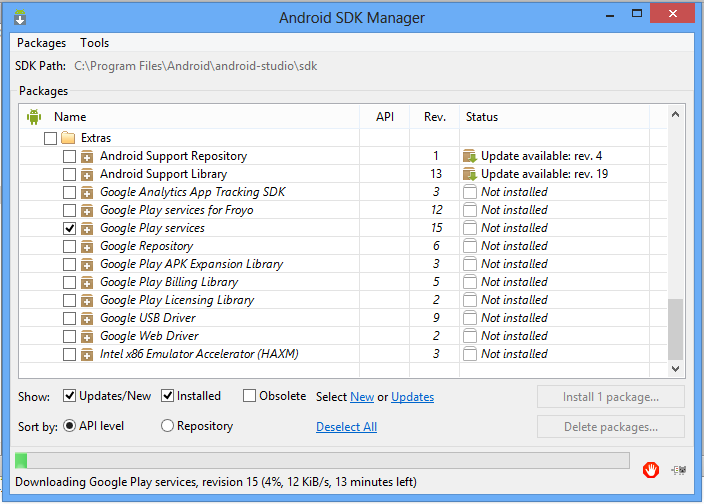The height and width of the screenshot is (504, 704).
Task: Toggle the Installed show checkbox
Action: click(167, 395)
